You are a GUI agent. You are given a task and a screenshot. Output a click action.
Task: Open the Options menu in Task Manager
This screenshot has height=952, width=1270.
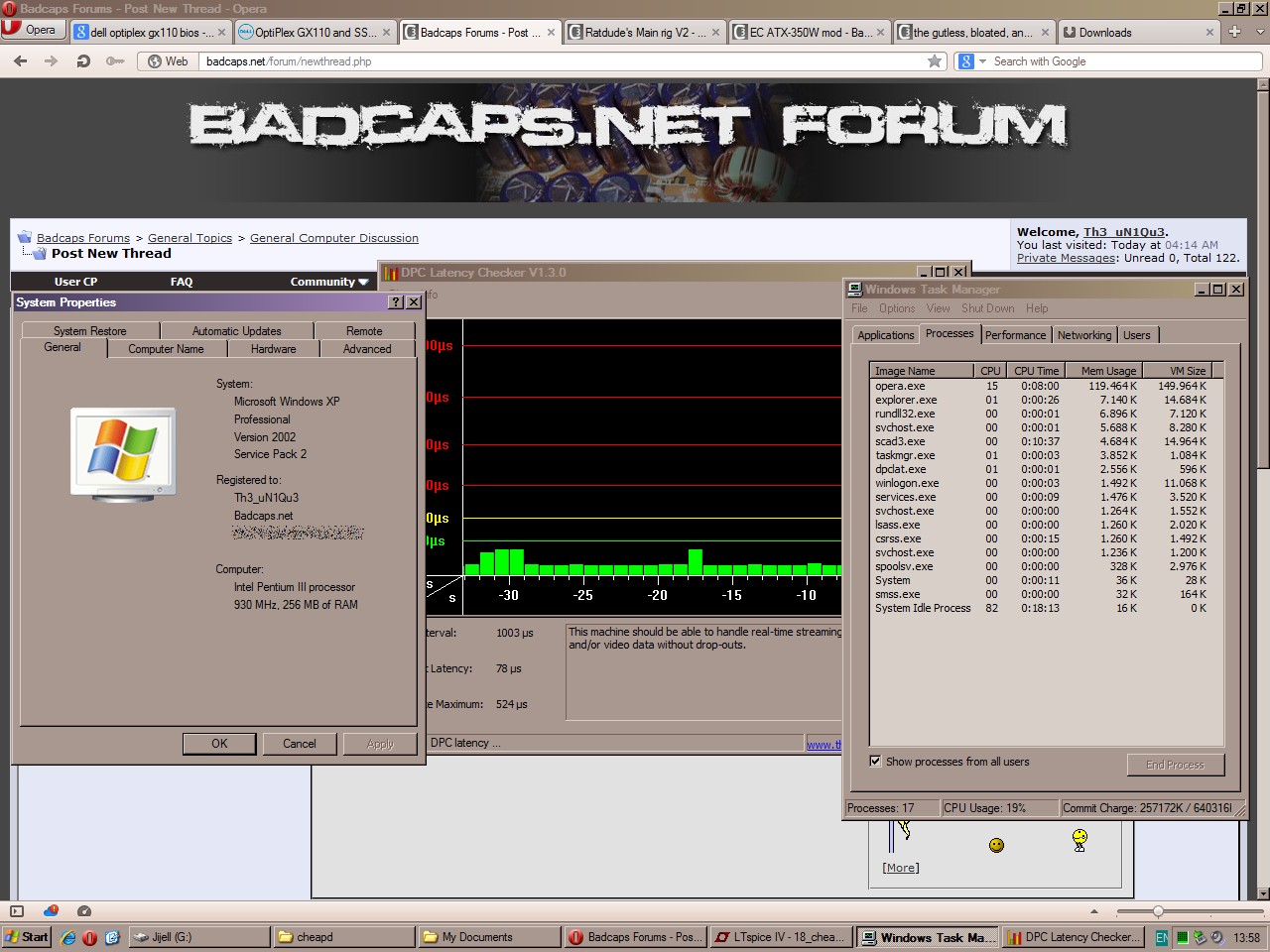[x=897, y=308]
